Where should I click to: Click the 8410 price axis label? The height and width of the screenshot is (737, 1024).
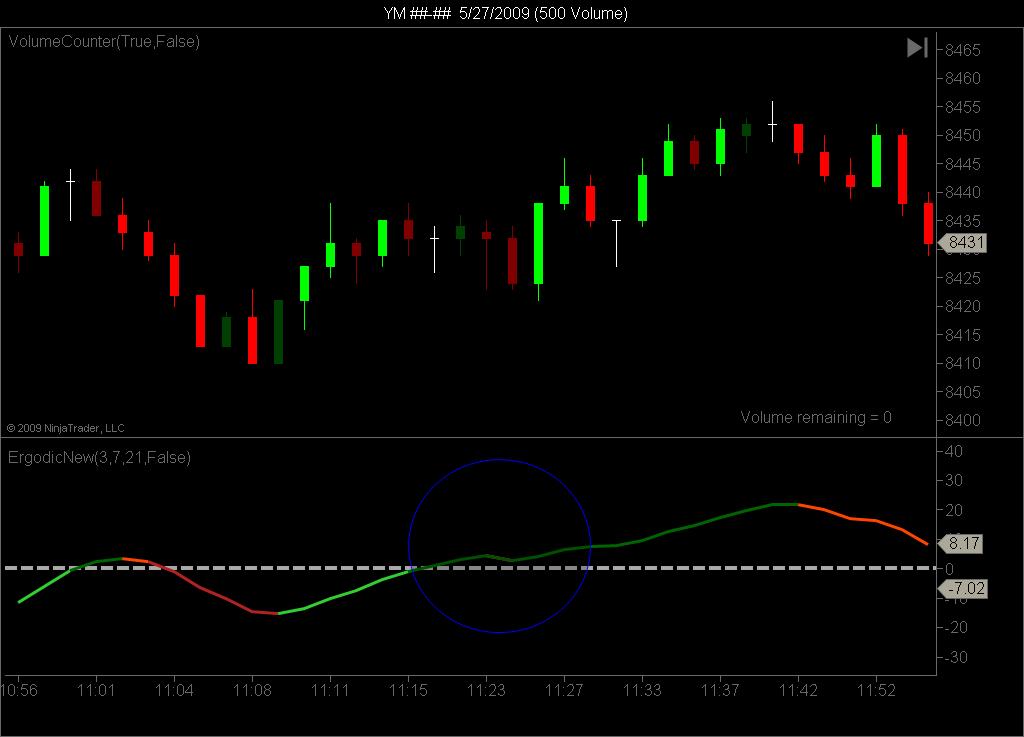963,364
